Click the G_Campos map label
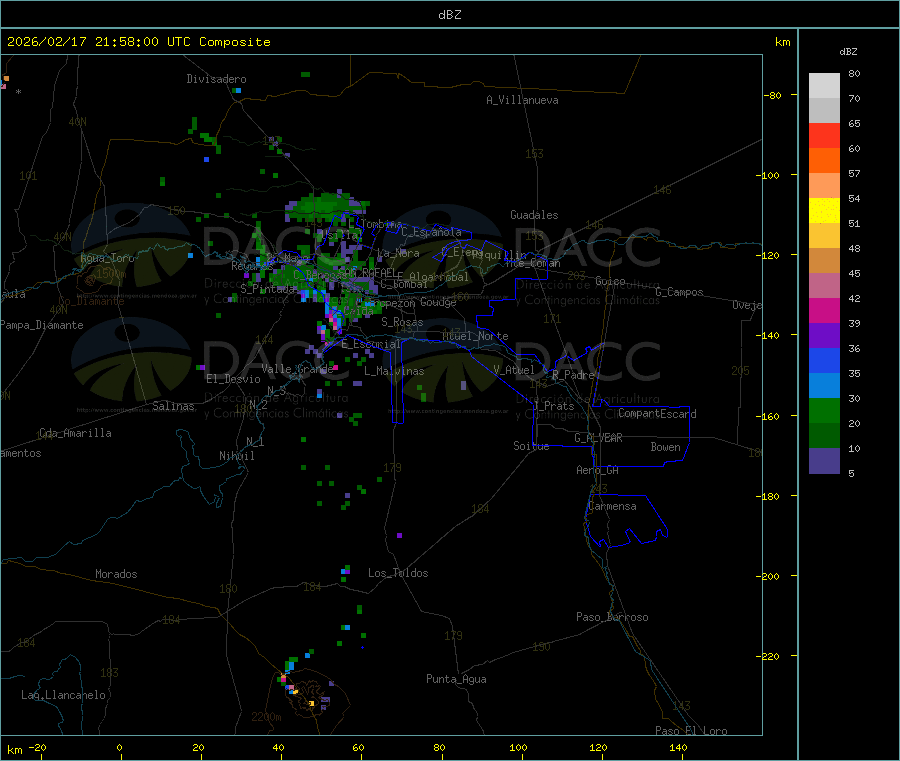 pyautogui.click(x=679, y=292)
